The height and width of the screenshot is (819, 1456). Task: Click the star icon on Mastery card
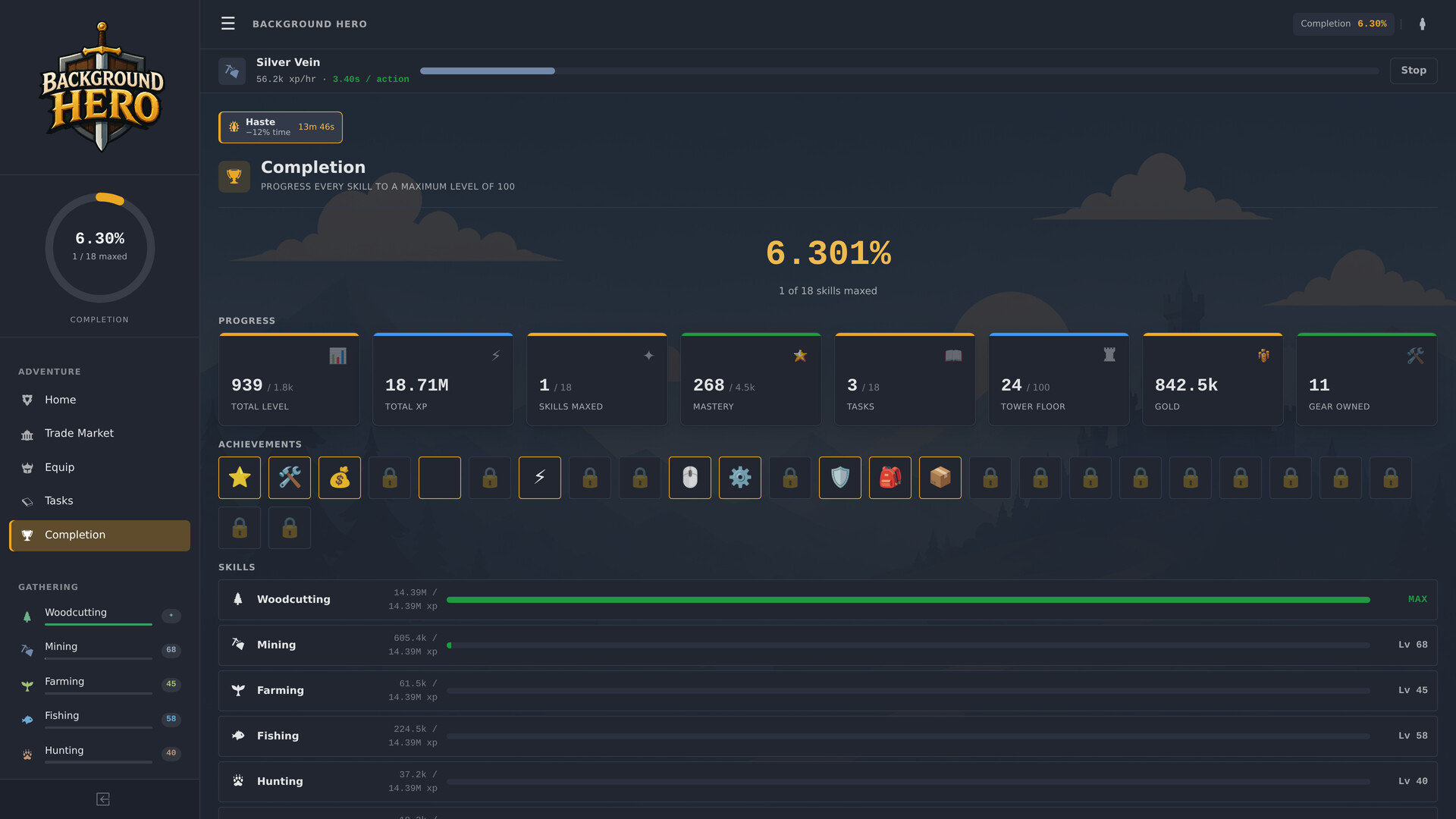tap(800, 356)
